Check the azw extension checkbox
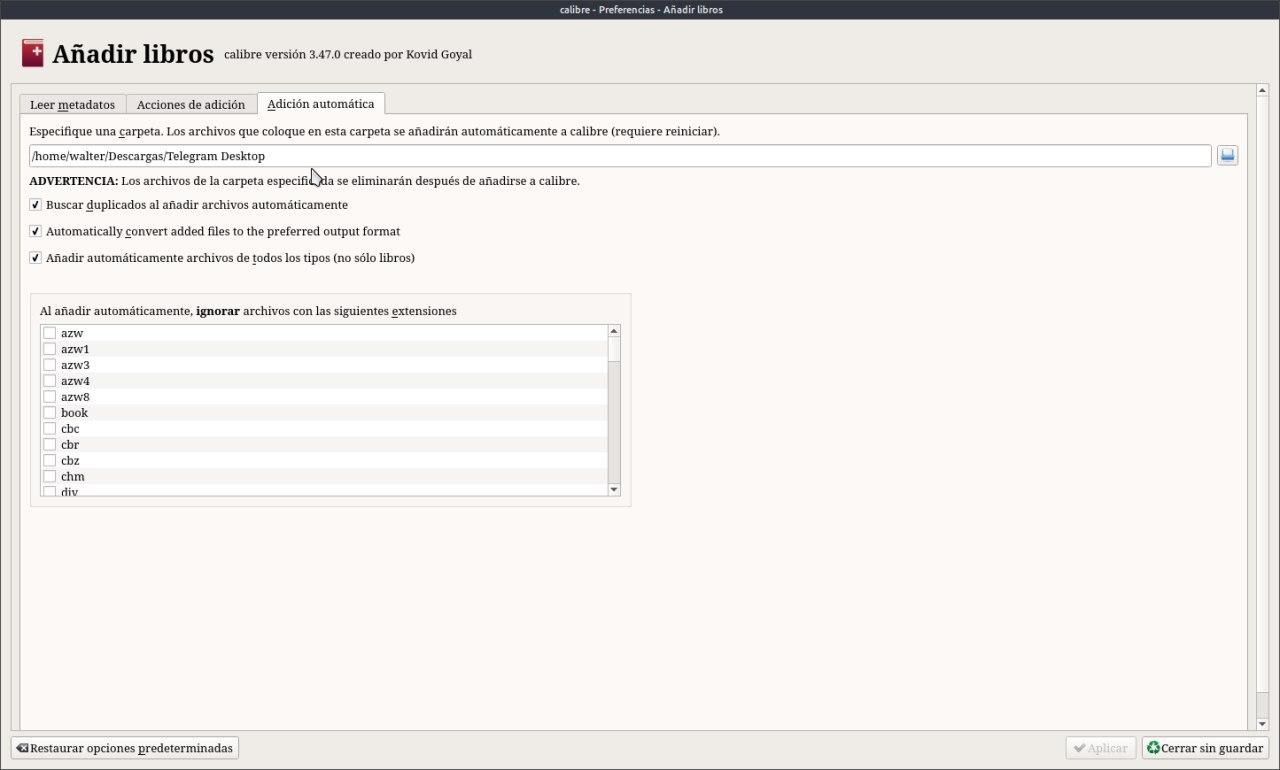The height and width of the screenshot is (770, 1280). [49, 333]
